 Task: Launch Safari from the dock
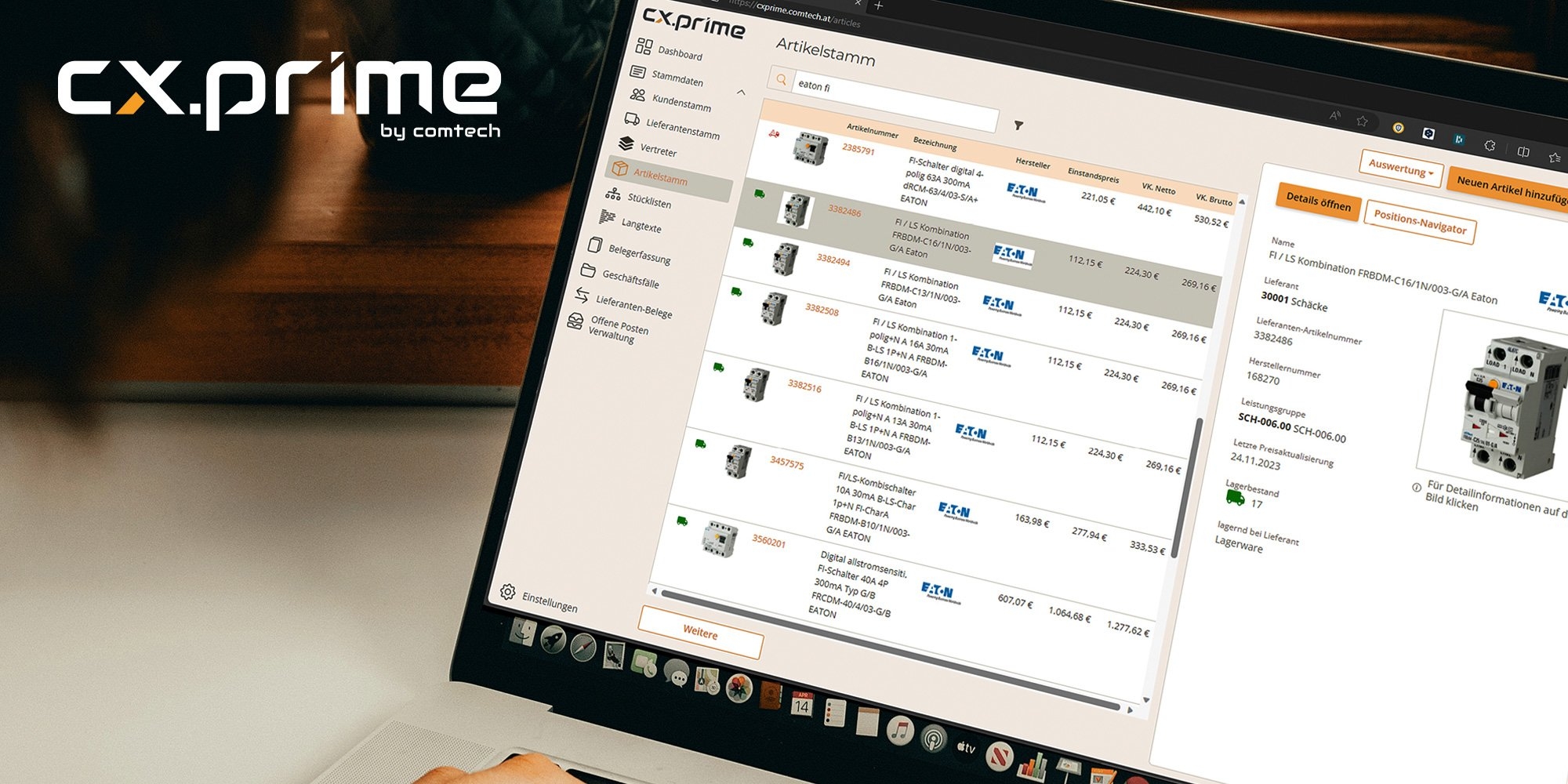tap(583, 647)
